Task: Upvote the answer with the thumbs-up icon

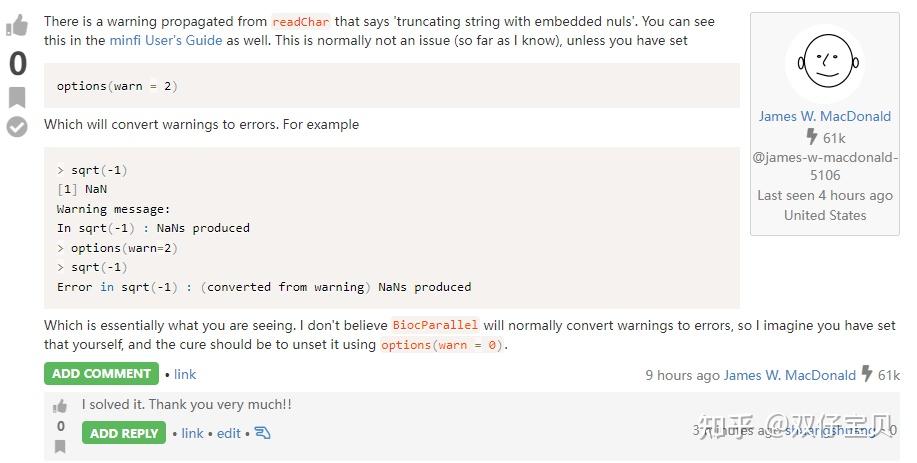Action: [x=17, y=26]
